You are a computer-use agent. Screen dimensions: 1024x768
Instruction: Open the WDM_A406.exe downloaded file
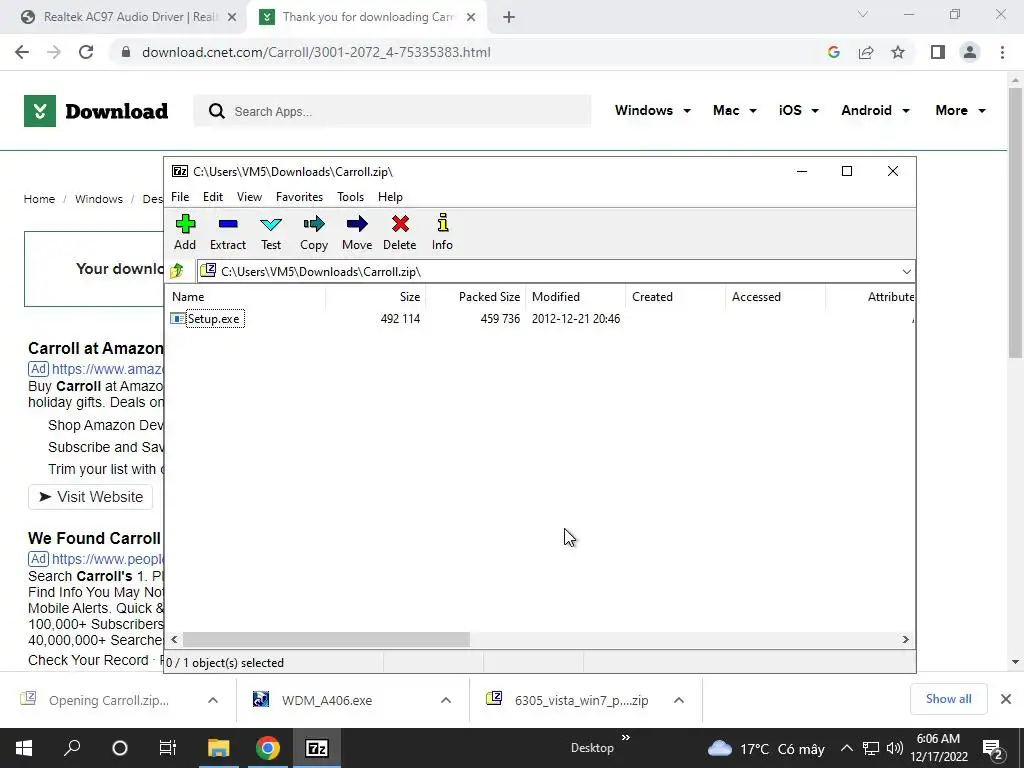coord(327,700)
